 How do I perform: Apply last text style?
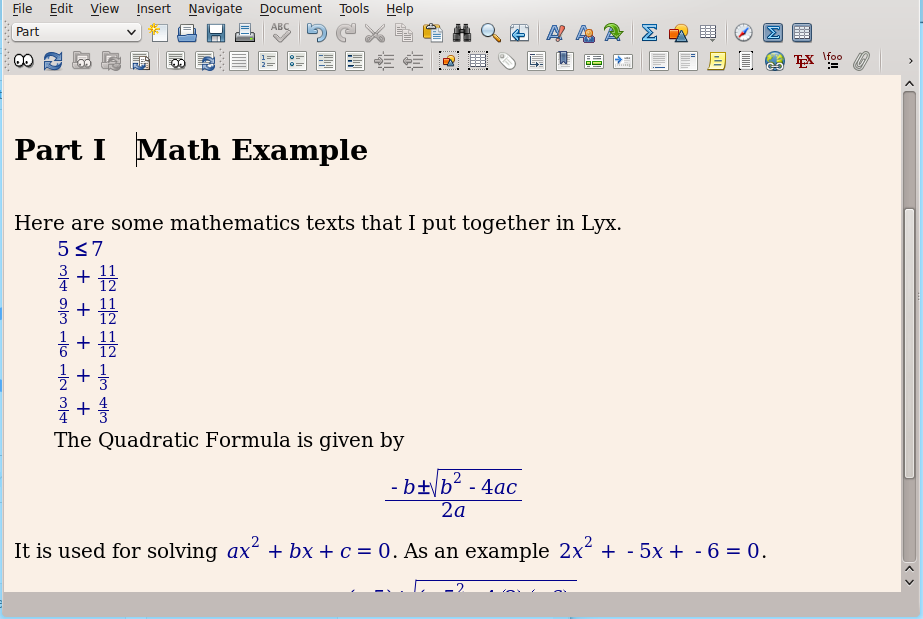[x=613, y=32]
